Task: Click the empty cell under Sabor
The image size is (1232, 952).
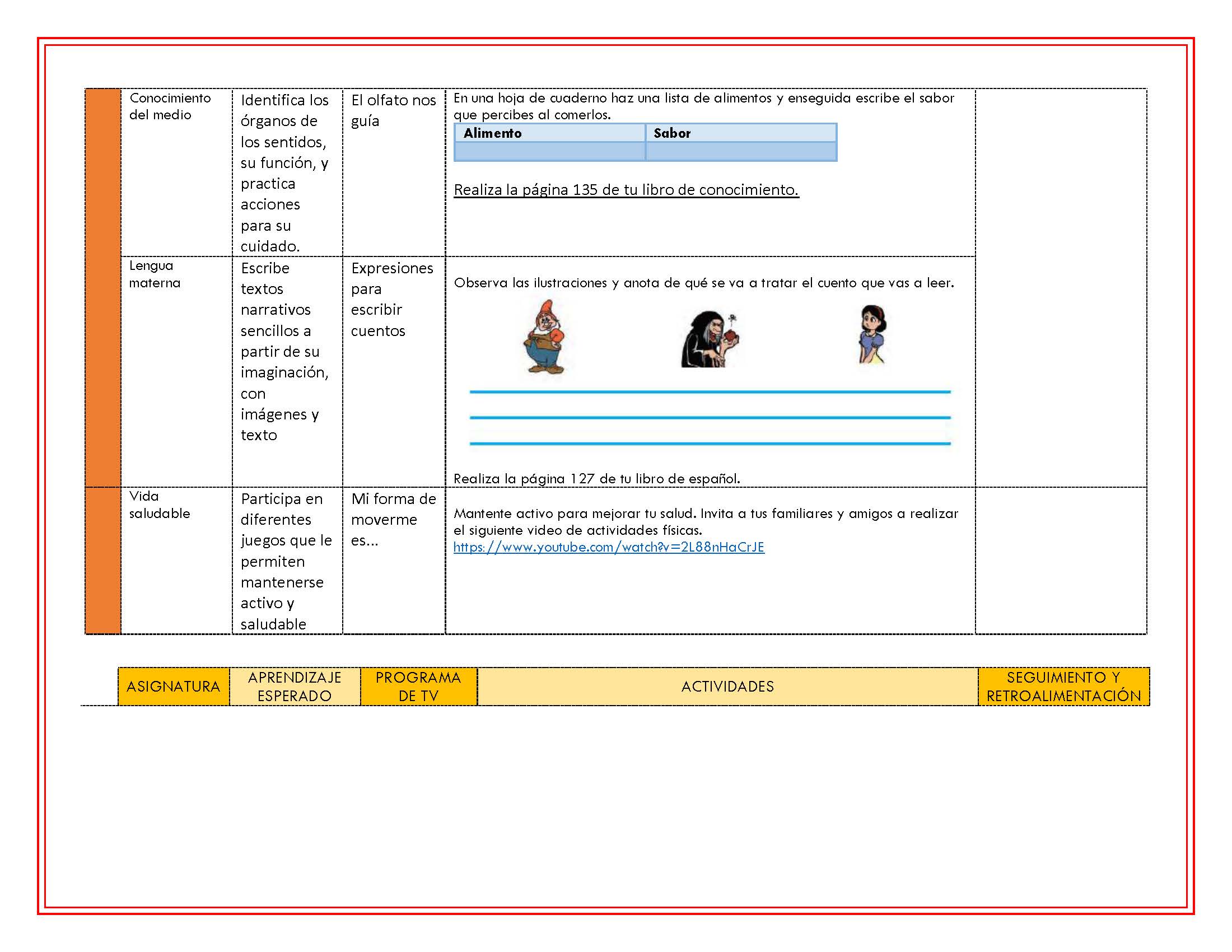Action: point(740,151)
